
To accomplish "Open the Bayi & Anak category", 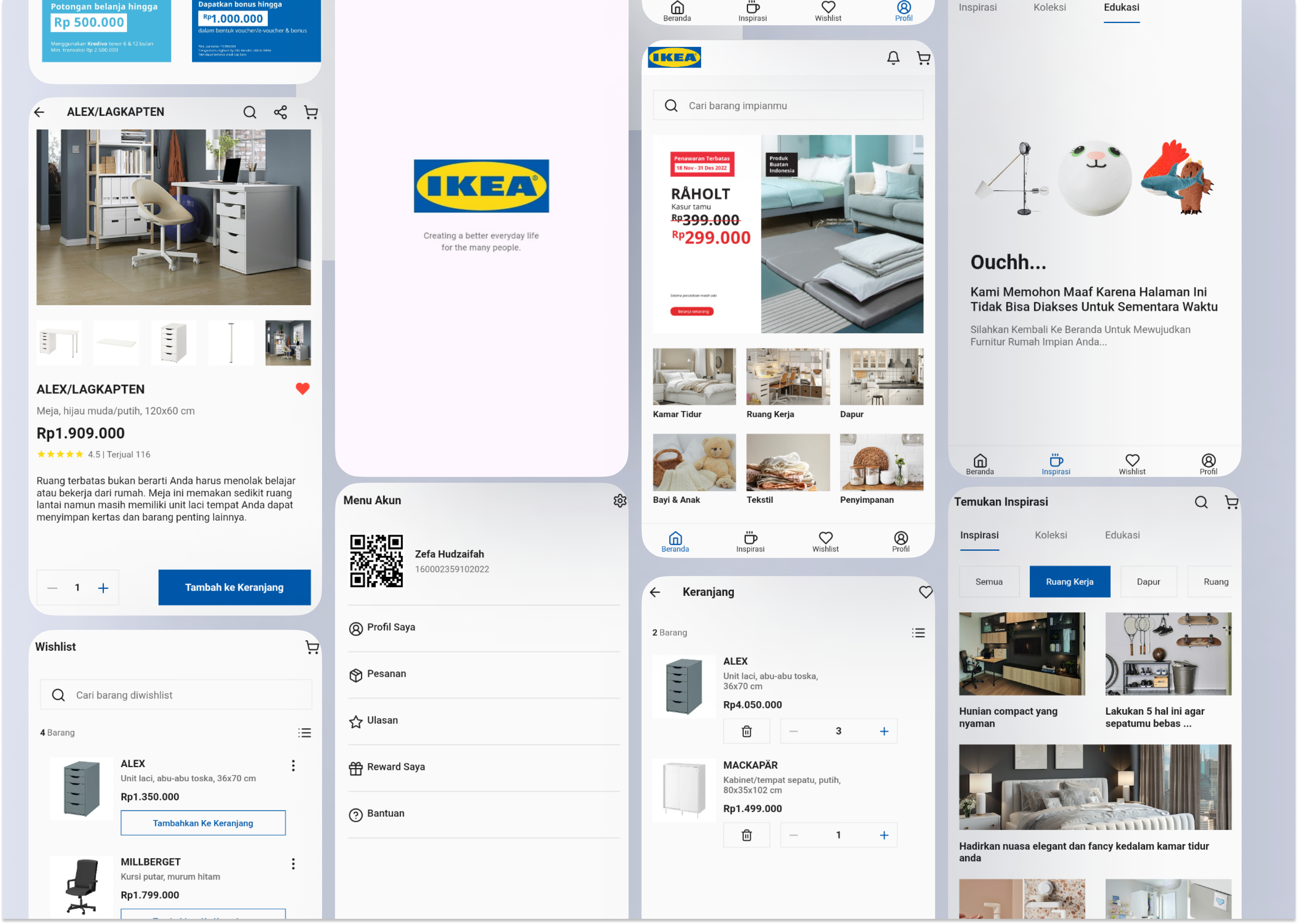I will tap(694, 469).
